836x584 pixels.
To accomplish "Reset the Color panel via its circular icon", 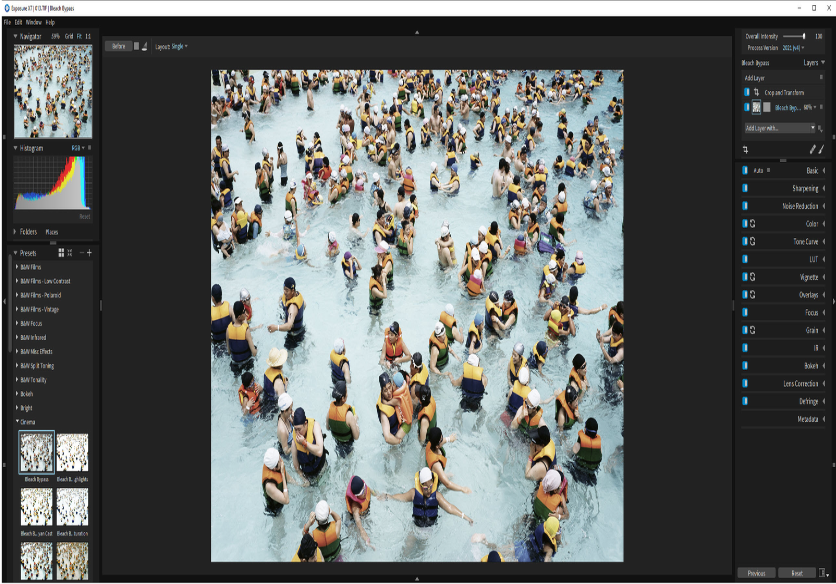I will pos(753,224).
